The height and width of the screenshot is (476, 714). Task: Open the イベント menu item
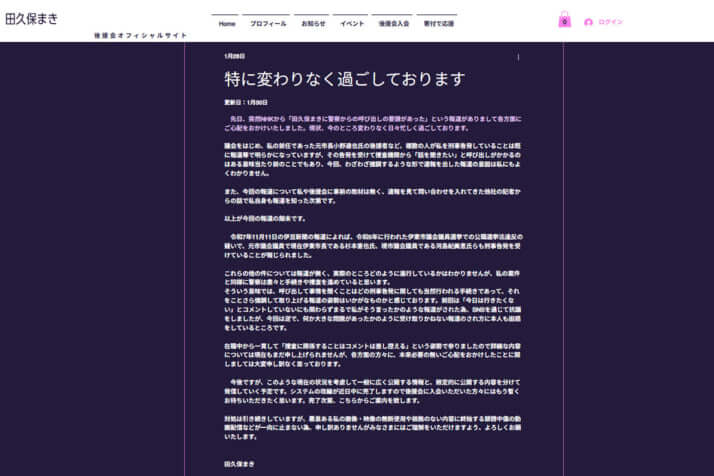pyautogui.click(x=352, y=24)
